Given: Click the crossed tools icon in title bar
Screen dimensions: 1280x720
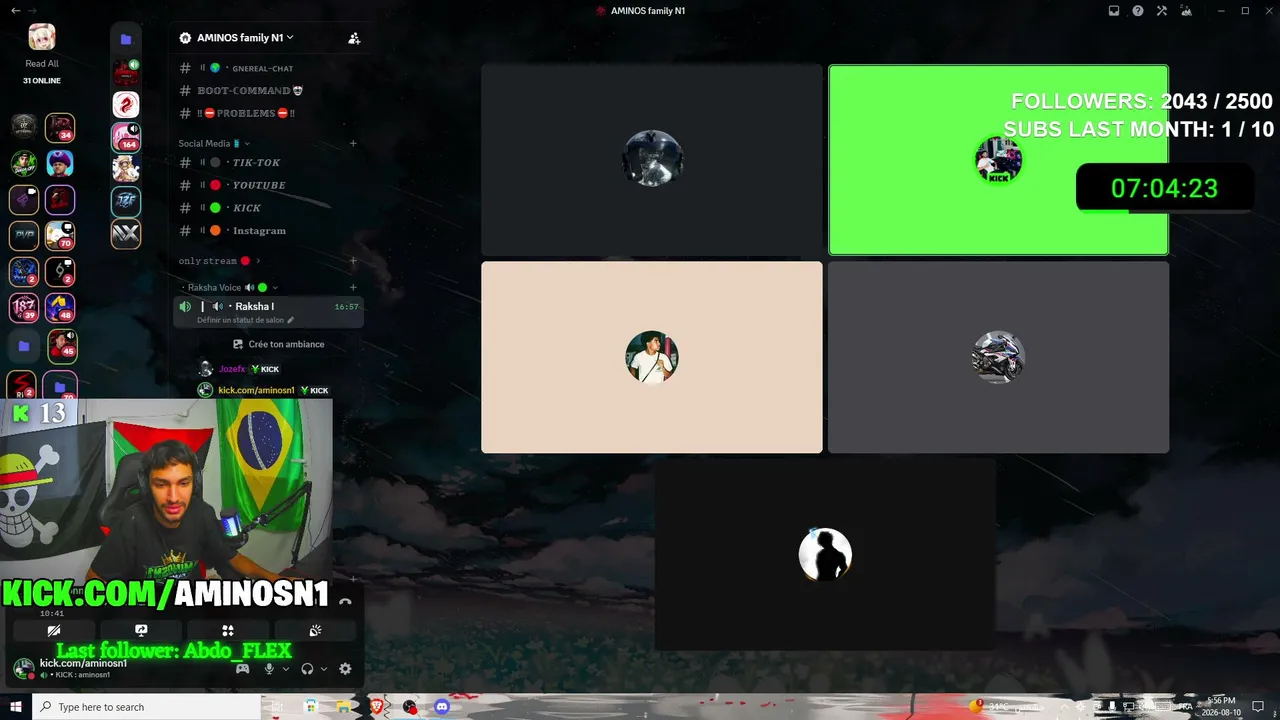Looking at the screenshot, I should coord(1162,11).
